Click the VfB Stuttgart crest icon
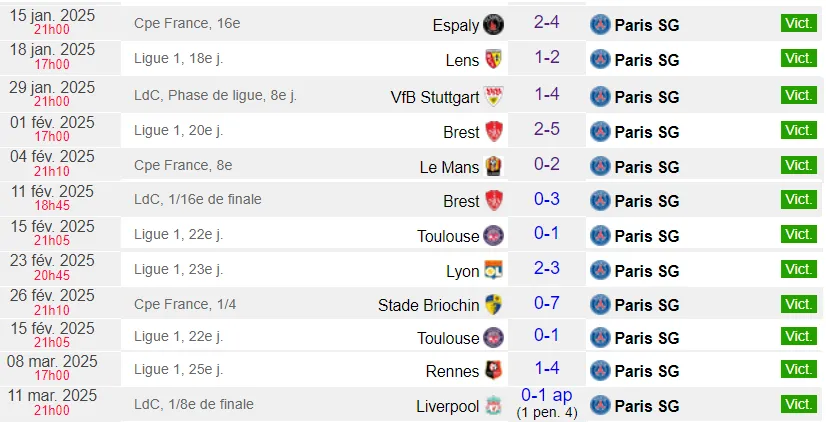 tap(494, 96)
